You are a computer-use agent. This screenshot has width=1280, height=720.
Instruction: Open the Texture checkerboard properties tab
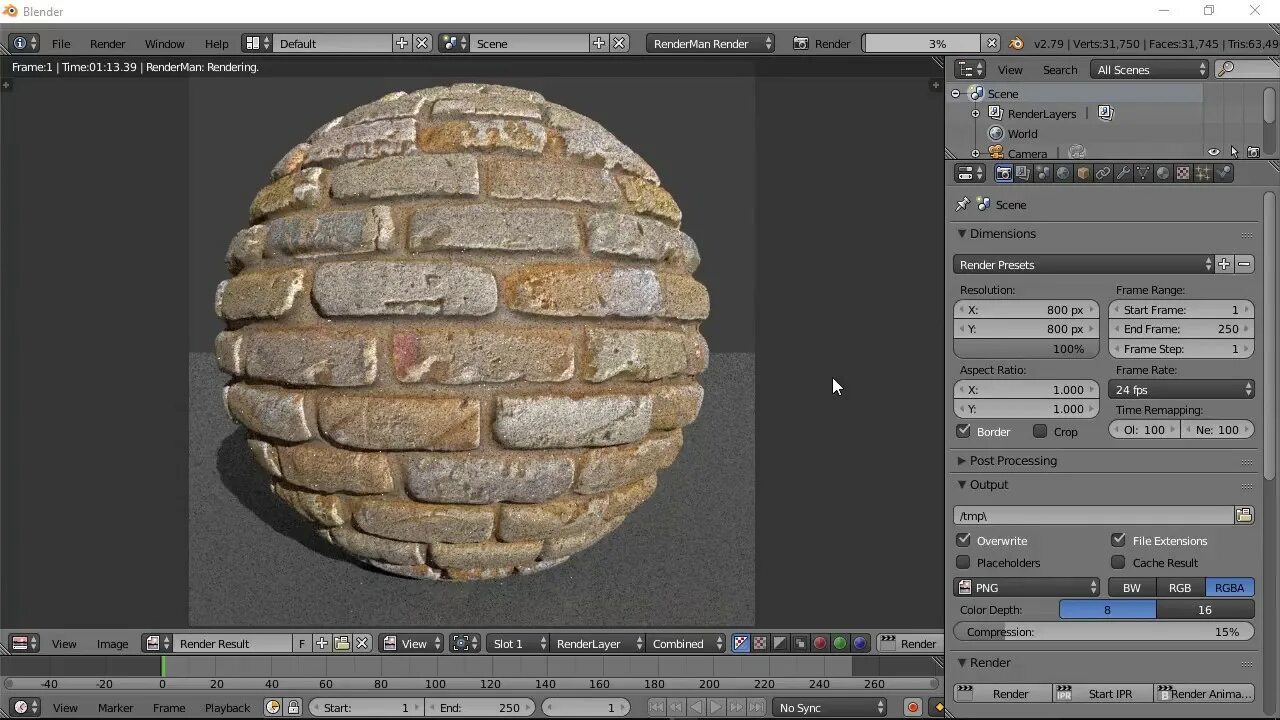(x=1183, y=173)
